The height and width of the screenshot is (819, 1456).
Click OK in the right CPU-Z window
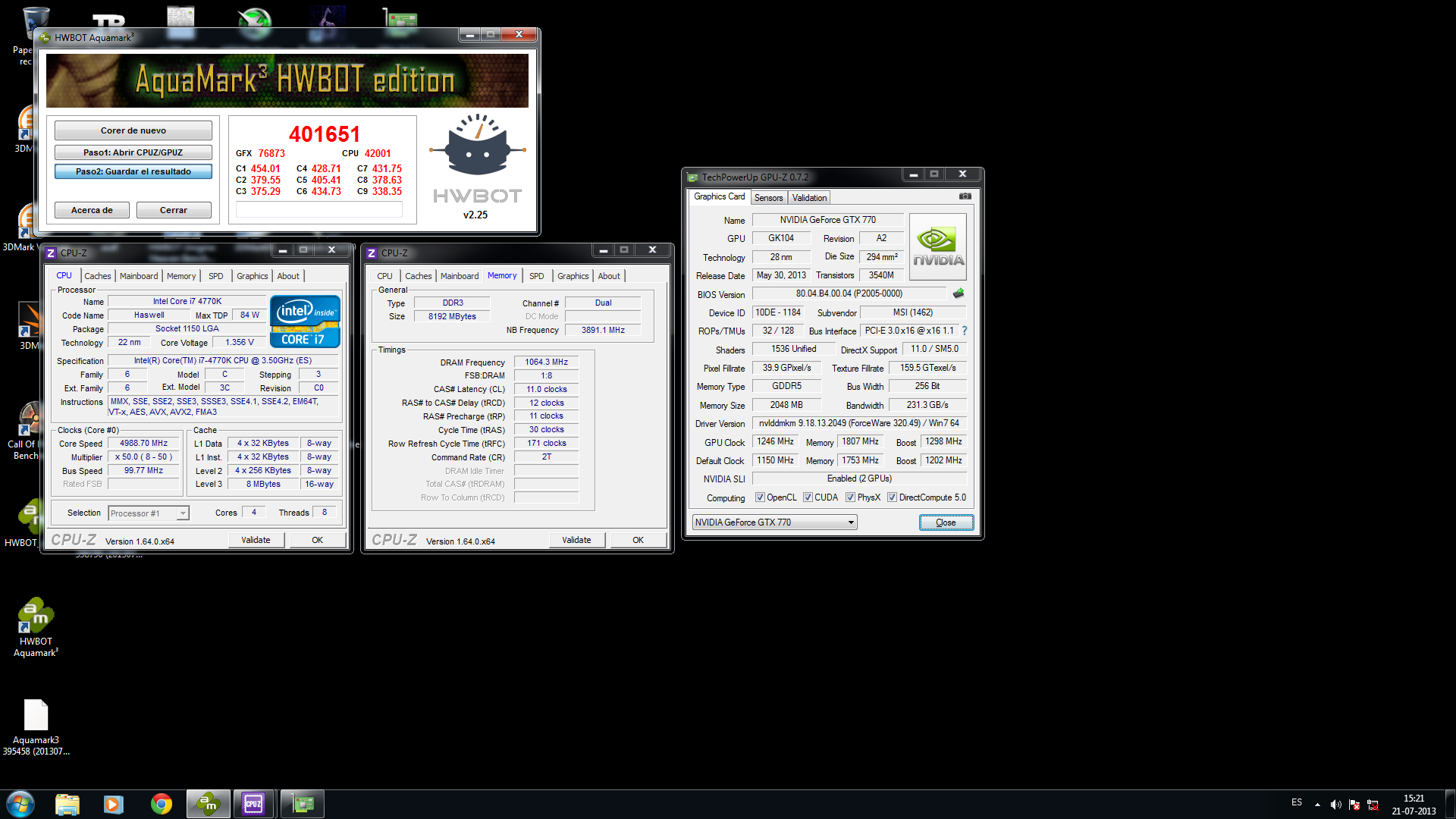639,540
